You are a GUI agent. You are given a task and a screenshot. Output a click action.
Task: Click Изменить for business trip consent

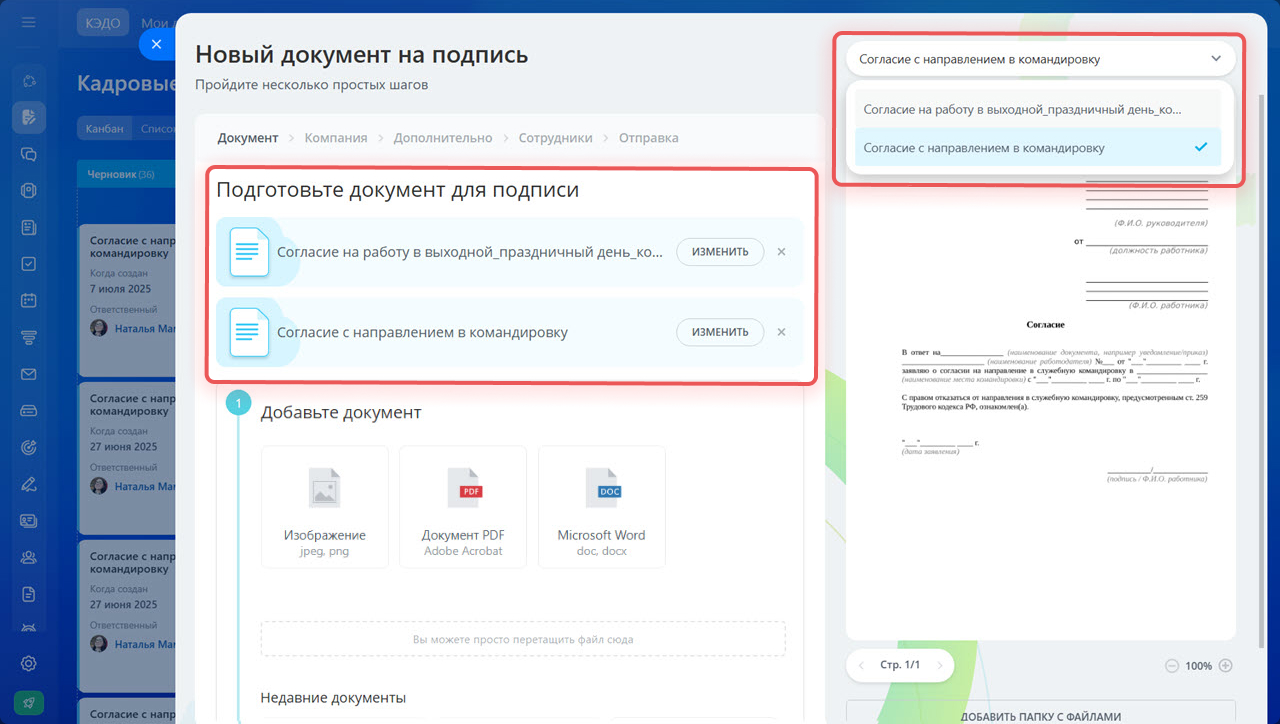click(720, 332)
